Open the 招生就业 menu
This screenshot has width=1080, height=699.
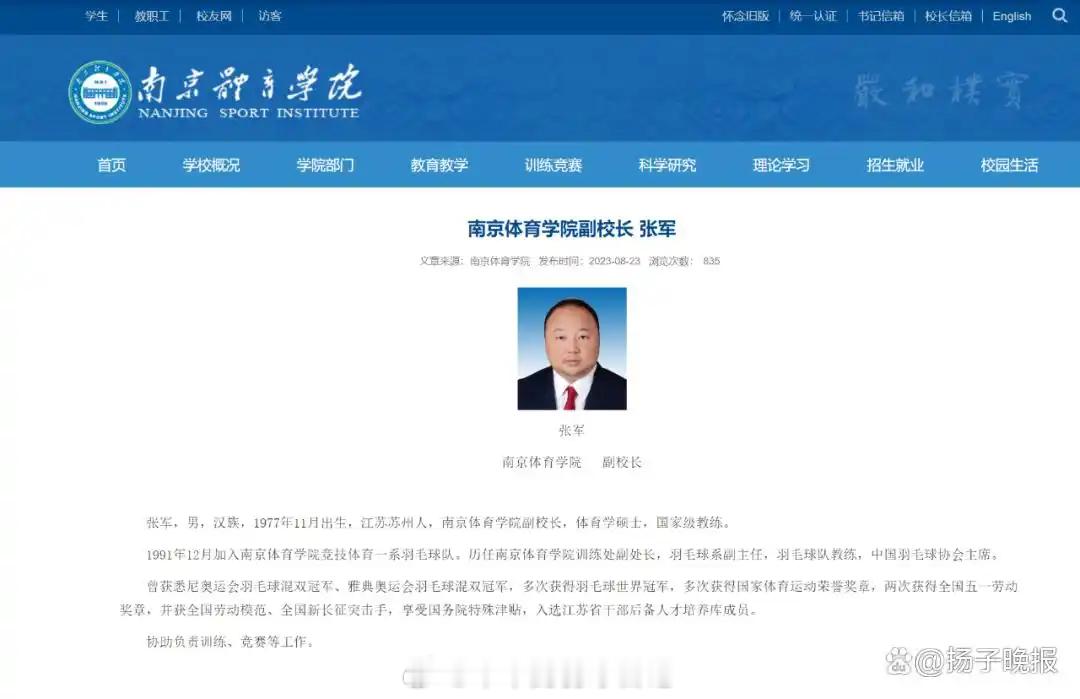click(895, 165)
